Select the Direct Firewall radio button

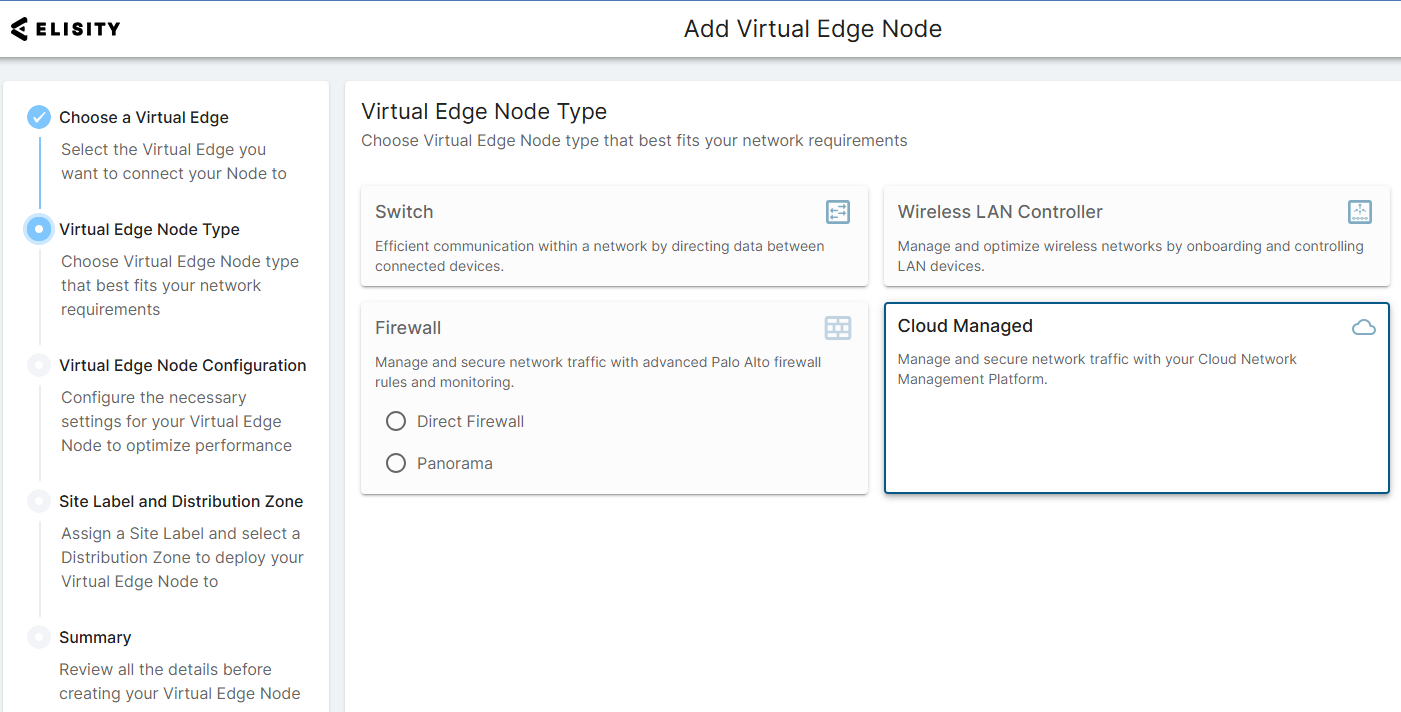[x=396, y=421]
